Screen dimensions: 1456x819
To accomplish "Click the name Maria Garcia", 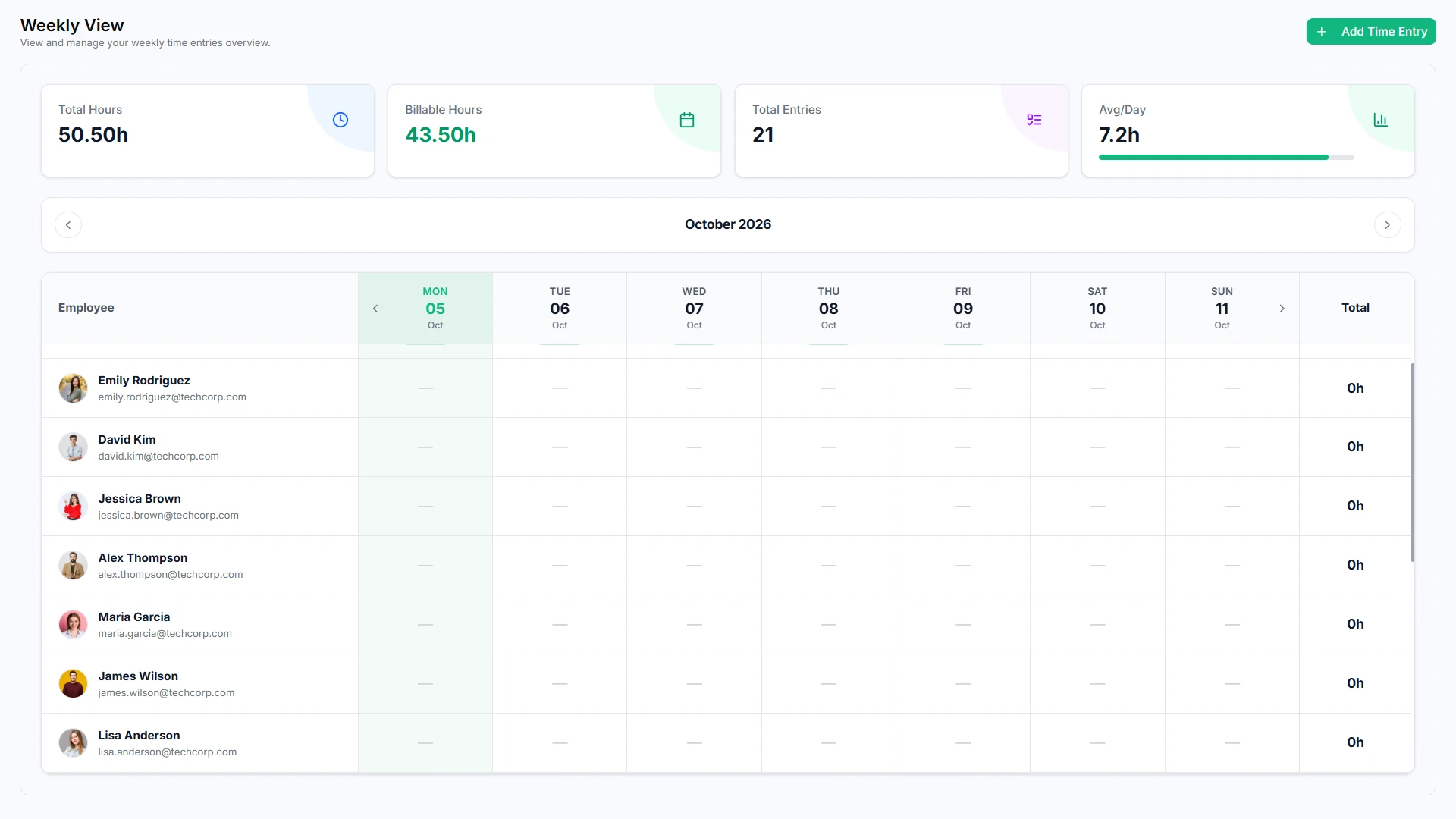I will (134, 617).
